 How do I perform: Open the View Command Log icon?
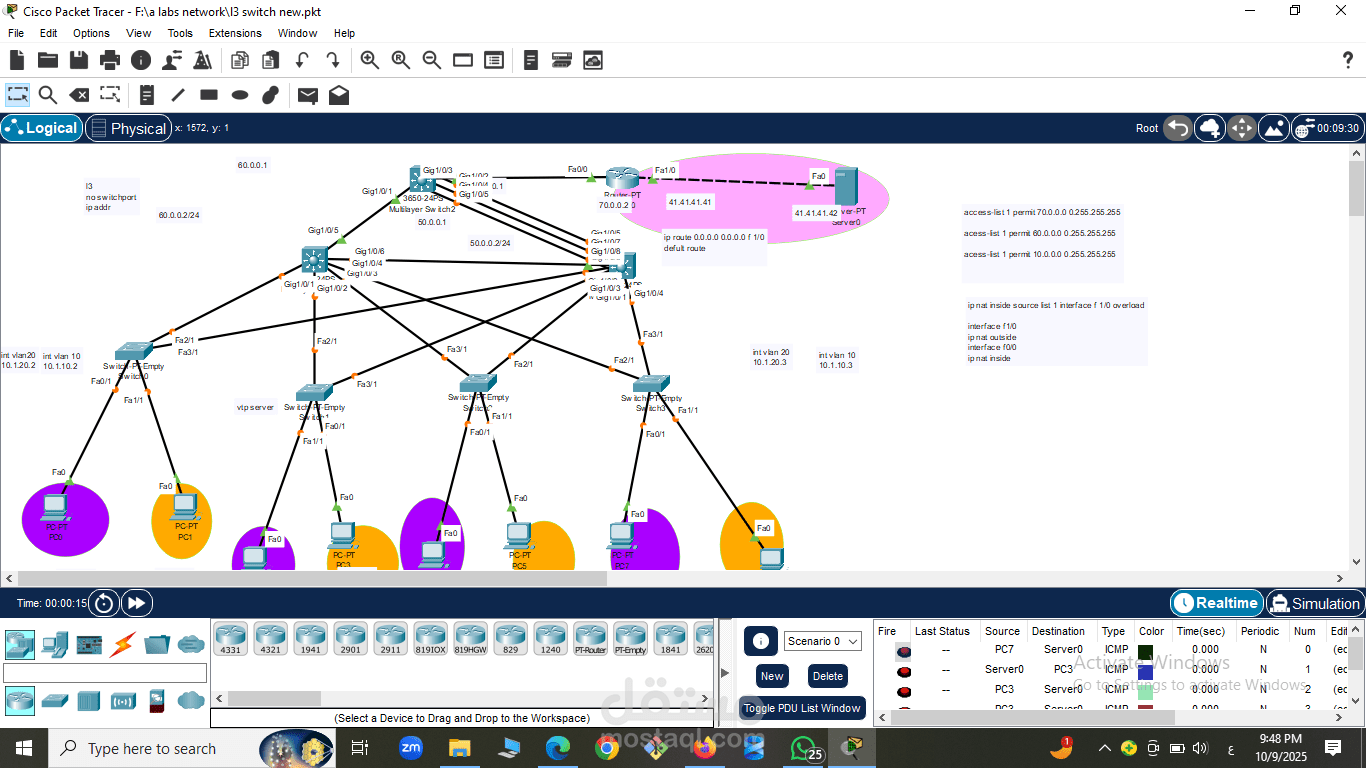(531, 60)
